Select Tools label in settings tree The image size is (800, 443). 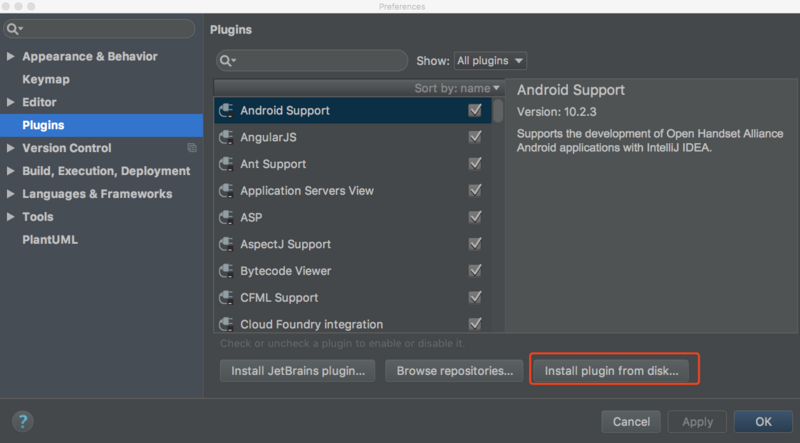pos(38,217)
